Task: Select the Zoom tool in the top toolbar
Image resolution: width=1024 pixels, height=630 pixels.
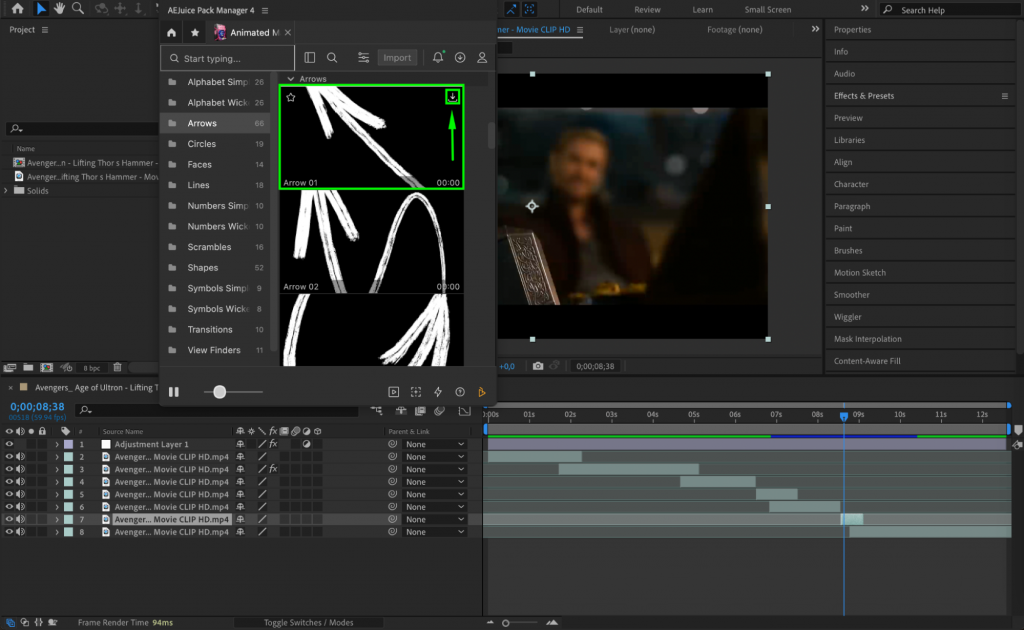Action: [x=77, y=10]
